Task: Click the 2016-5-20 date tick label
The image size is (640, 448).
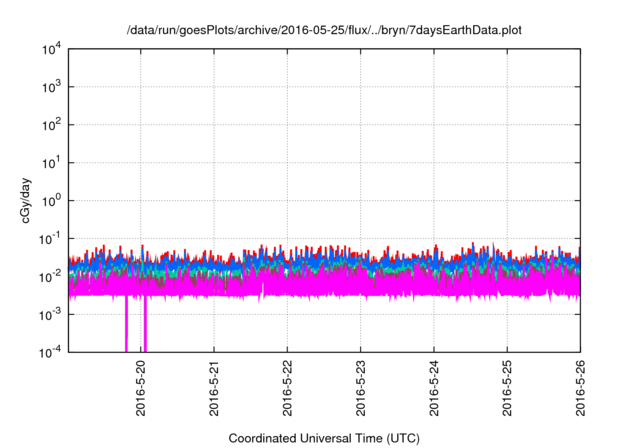Action: 141,388
